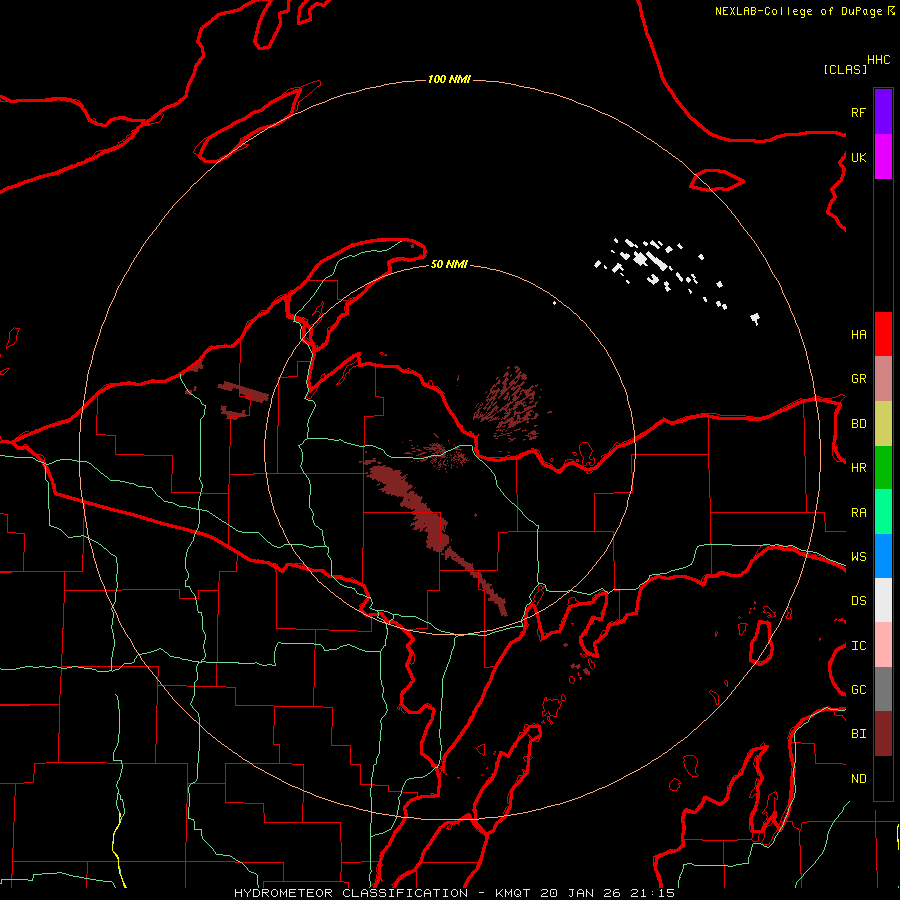Viewport: 900px width, 900px height.
Task: Click the BI legend label text
Action: coord(858,734)
